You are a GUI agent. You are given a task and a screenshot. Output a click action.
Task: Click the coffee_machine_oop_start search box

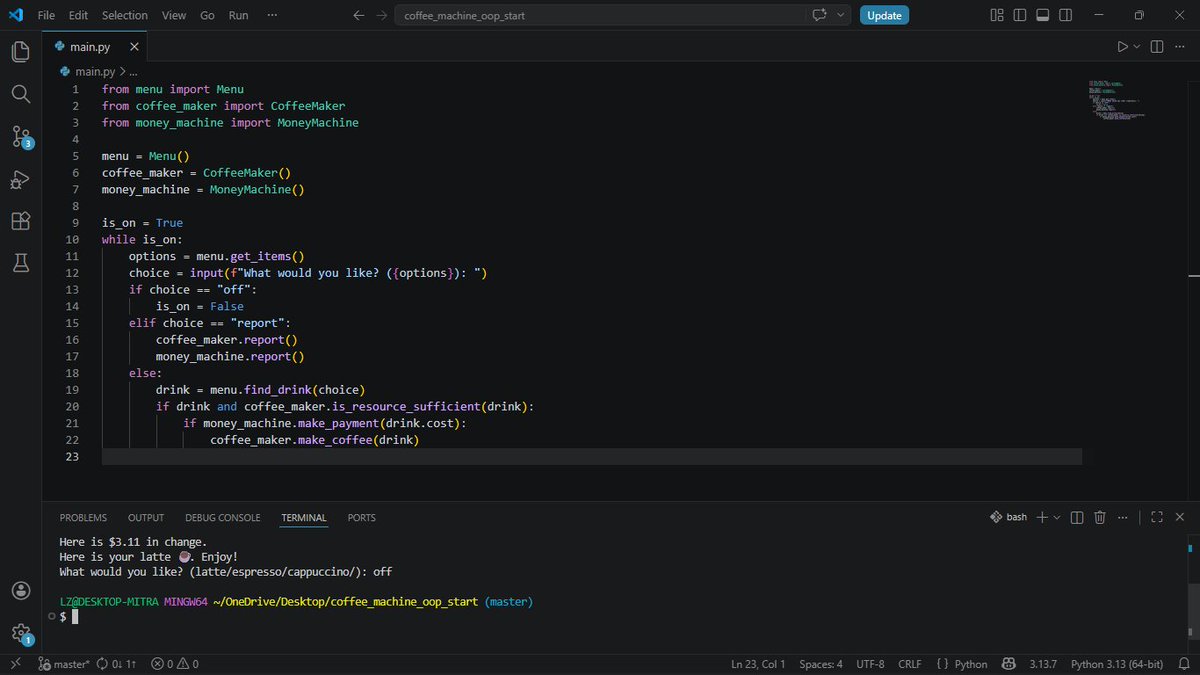602,15
